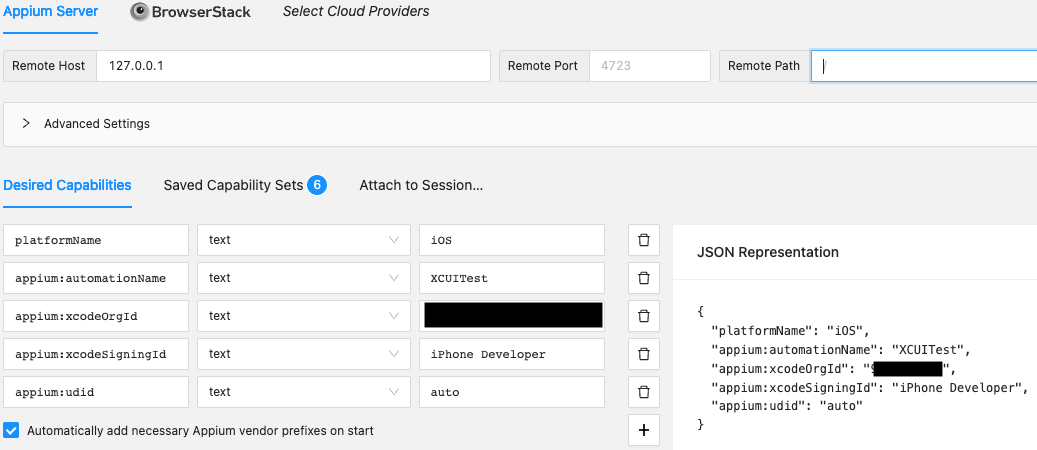Open type dropdown for appium:xcodeSigningId row
Screen dimensions: 1037x450
click(x=304, y=354)
